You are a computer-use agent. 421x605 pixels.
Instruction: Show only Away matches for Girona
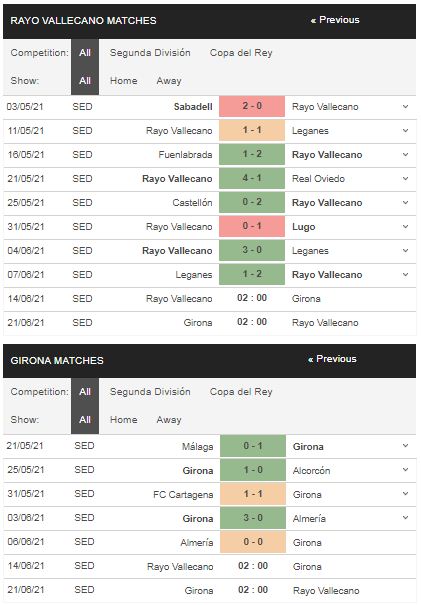coord(169,420)
